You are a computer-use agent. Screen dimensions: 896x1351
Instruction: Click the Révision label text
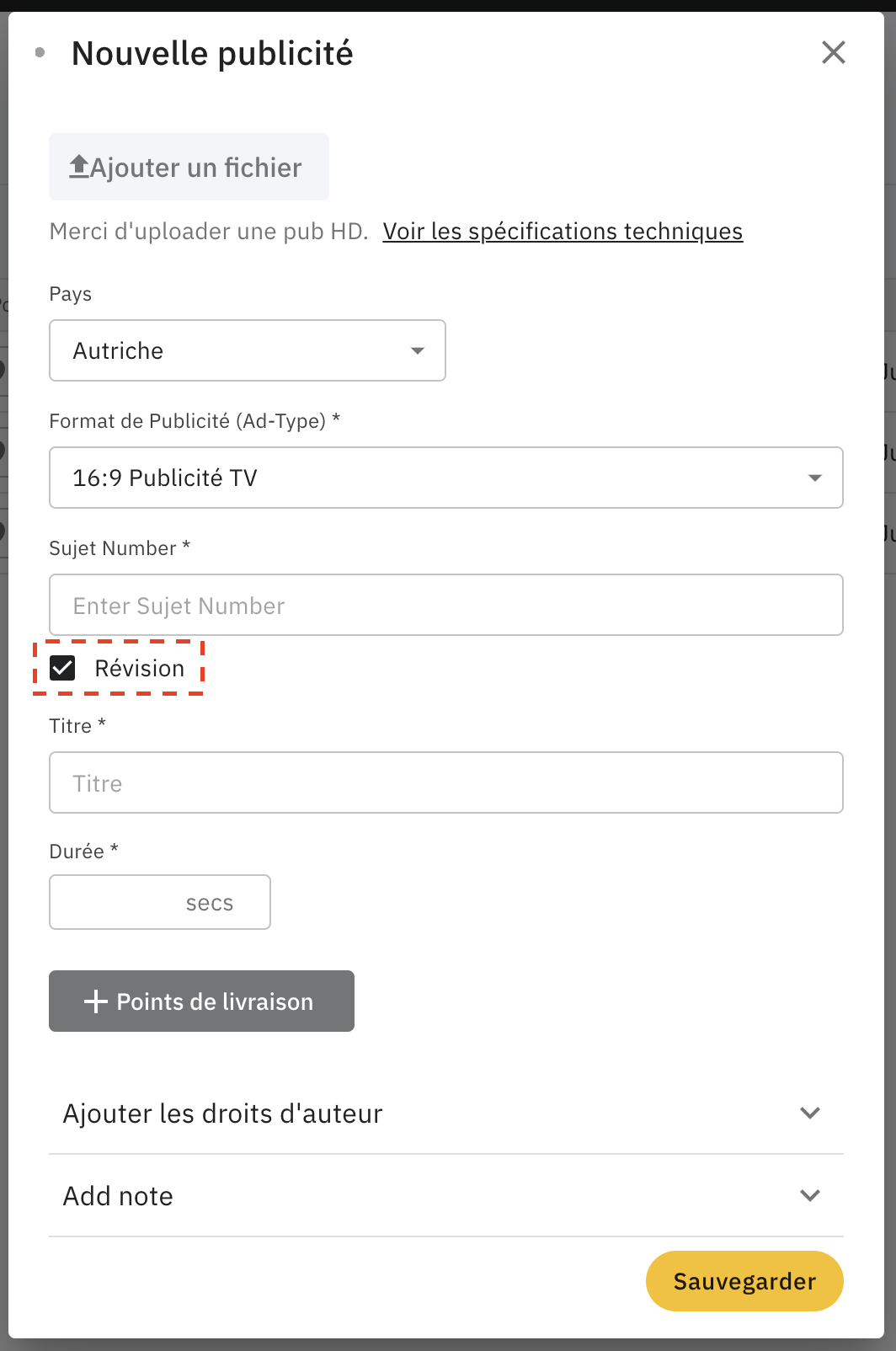[140, 669]
